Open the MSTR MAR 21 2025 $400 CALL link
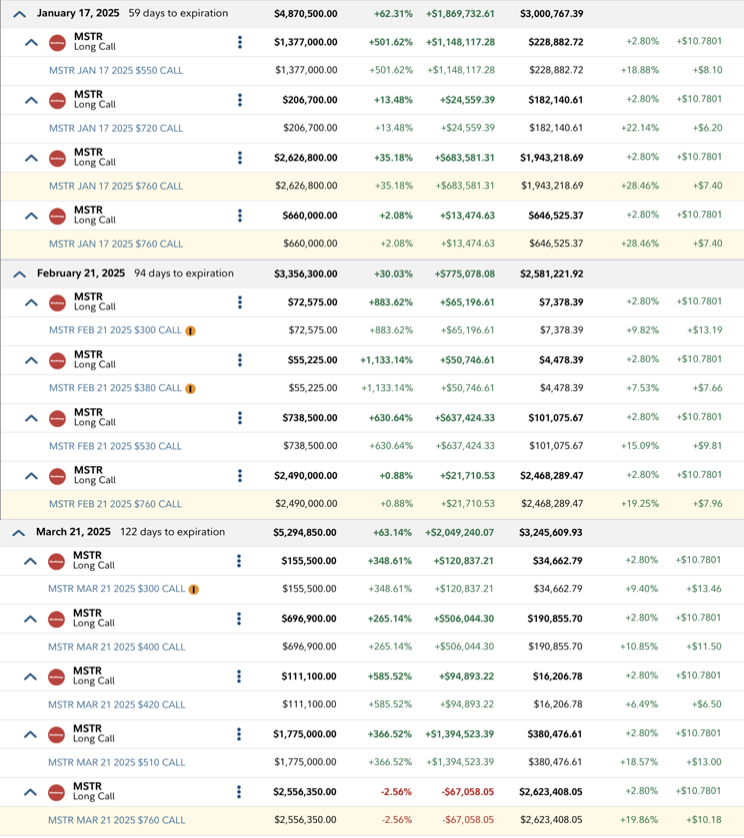Screen dimensions: 744x838 pyautogui.click(x=117, y=647)
